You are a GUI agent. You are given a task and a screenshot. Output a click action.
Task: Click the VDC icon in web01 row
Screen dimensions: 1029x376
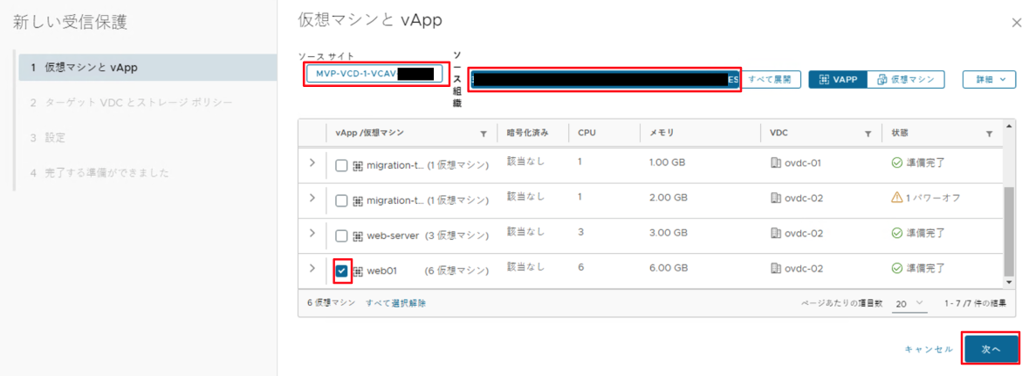coord(776,268)
